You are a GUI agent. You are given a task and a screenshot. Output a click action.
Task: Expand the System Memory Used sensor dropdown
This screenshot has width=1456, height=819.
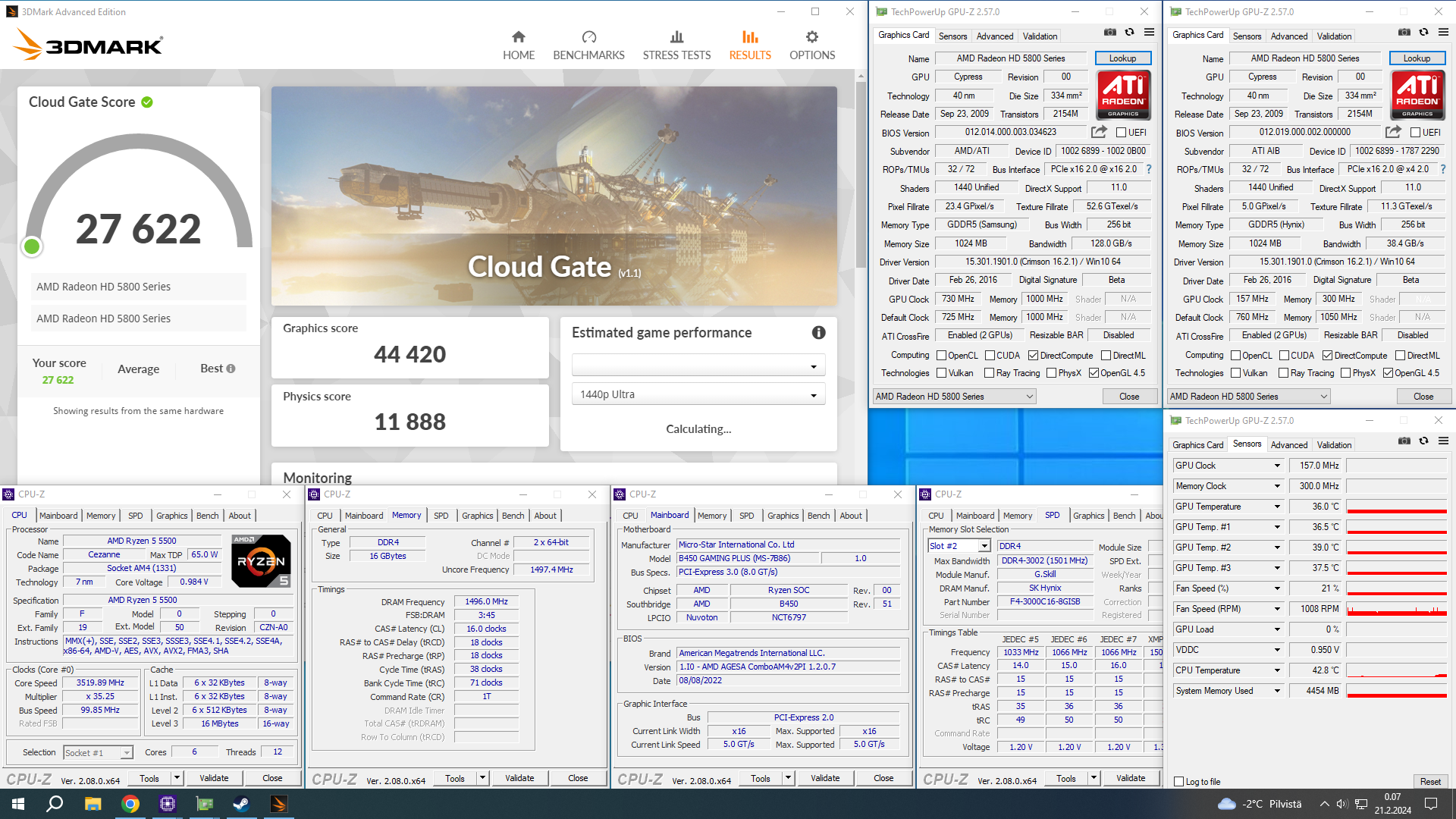coord(1277,691)
